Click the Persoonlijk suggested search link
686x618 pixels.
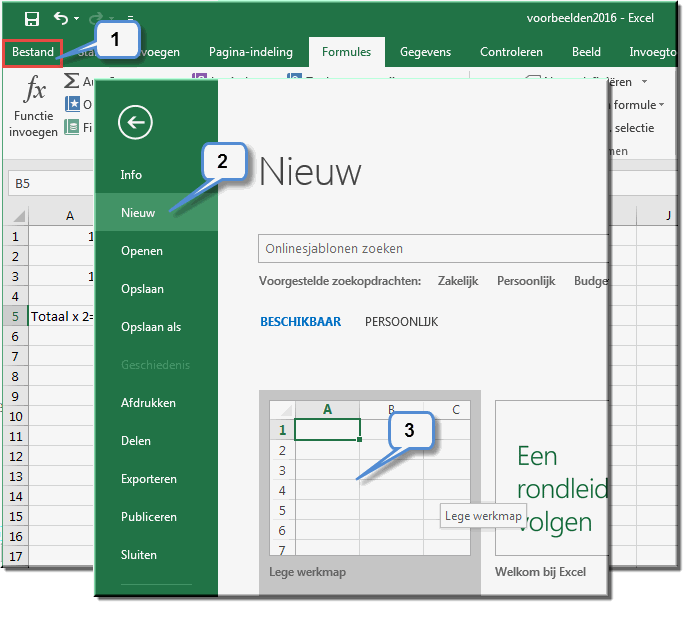point(526,281)
